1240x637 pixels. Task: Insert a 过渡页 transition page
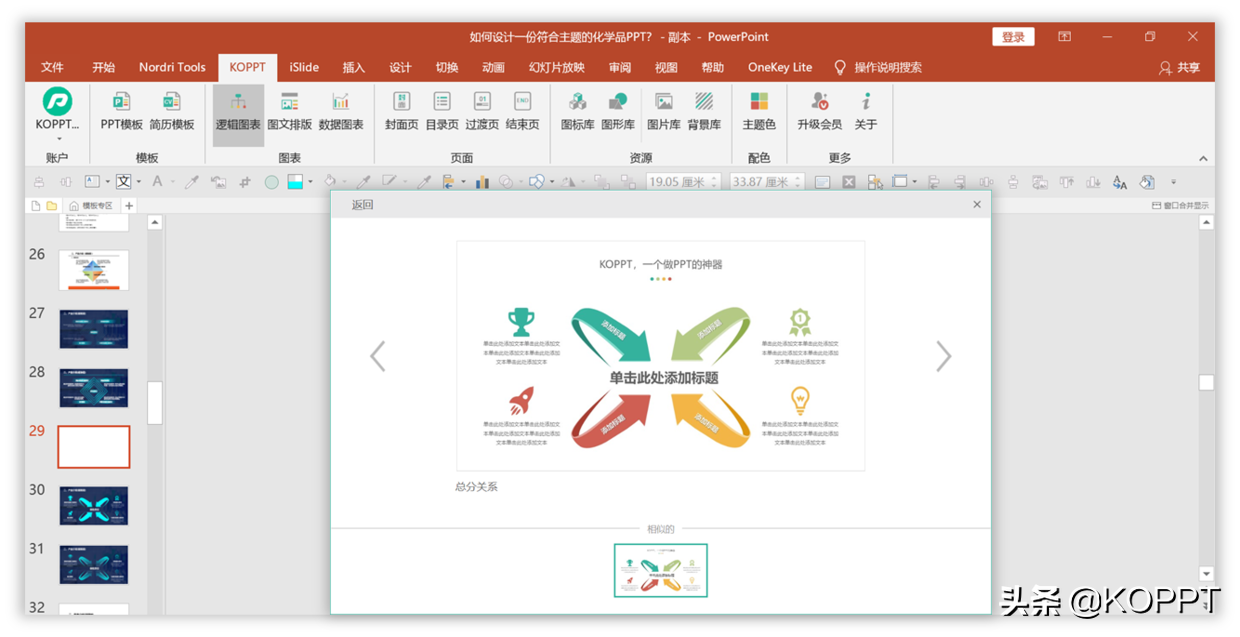pyautogui.click(x=482, y=111)
